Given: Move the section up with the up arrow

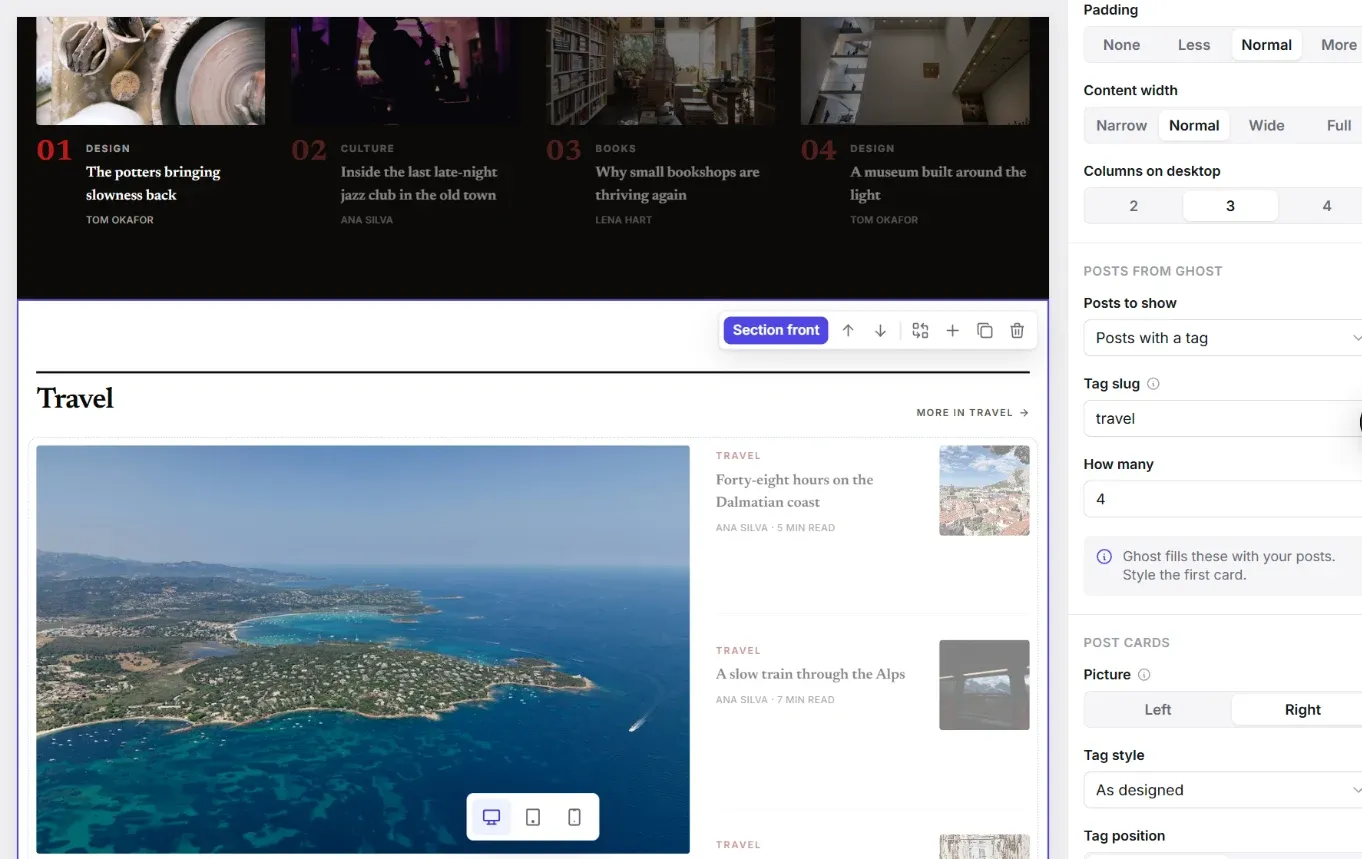Looking at the screenshot, I should [848, 330].
